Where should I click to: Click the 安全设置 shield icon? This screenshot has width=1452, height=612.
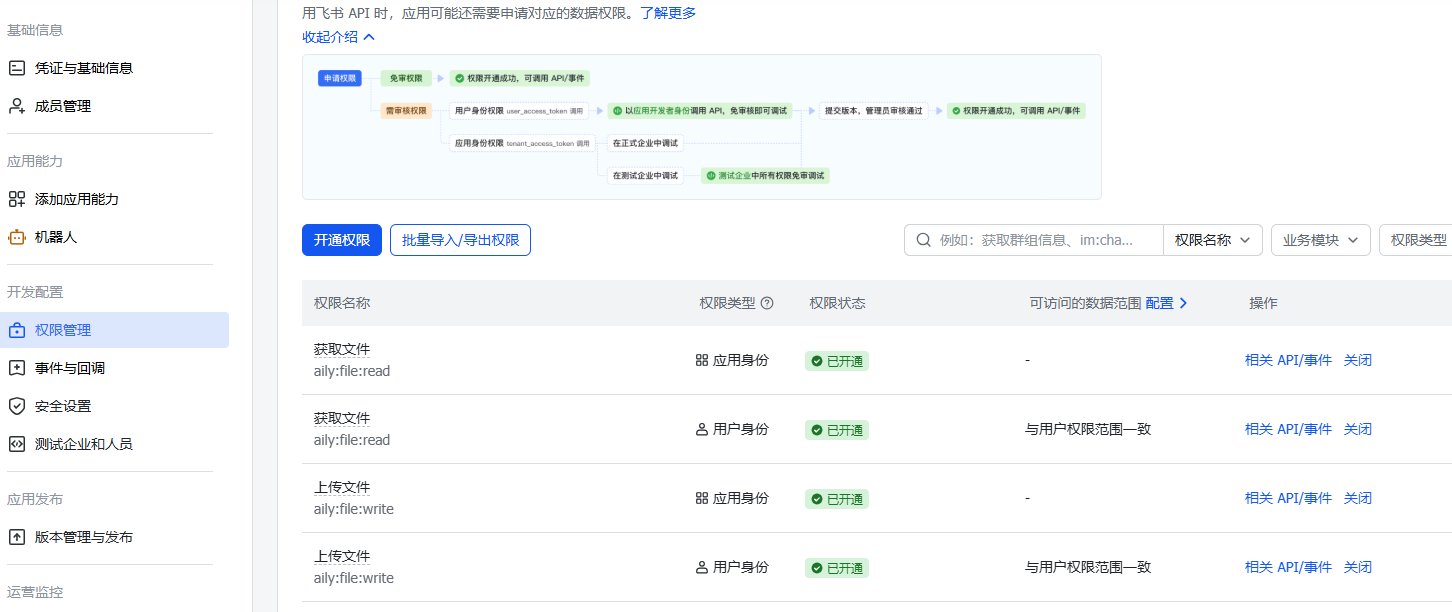(16, 406)
